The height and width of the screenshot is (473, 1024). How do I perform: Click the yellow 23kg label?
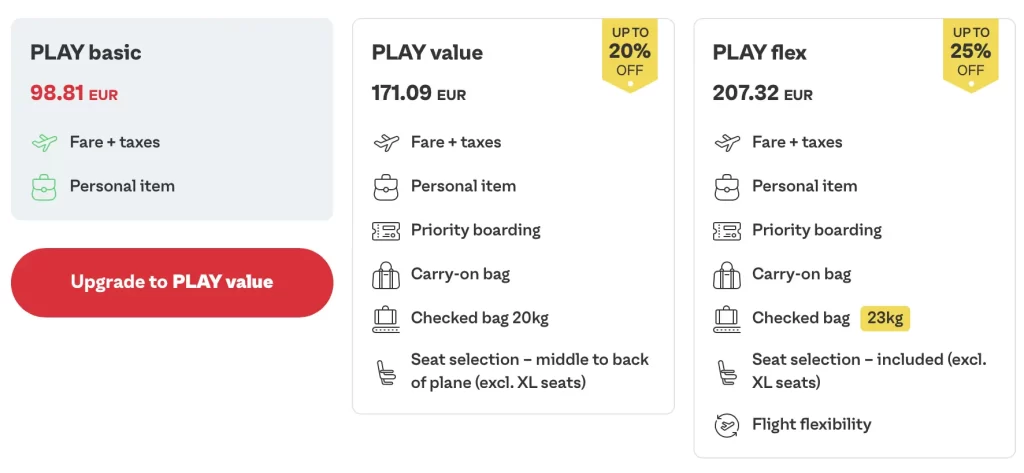[885, 318]
